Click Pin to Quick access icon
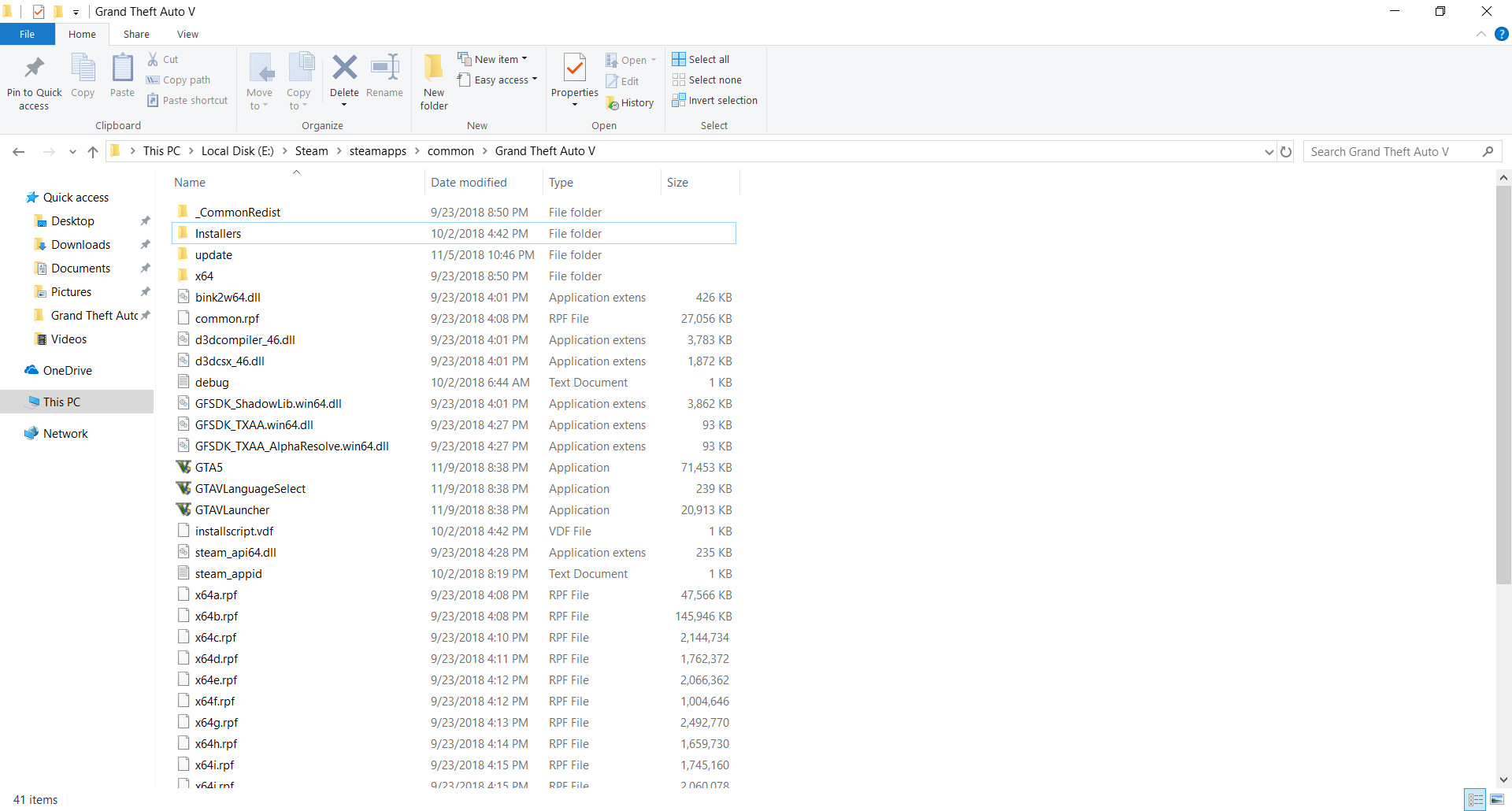The width and height of the screenshot is (1512, 811). point(34,69)
